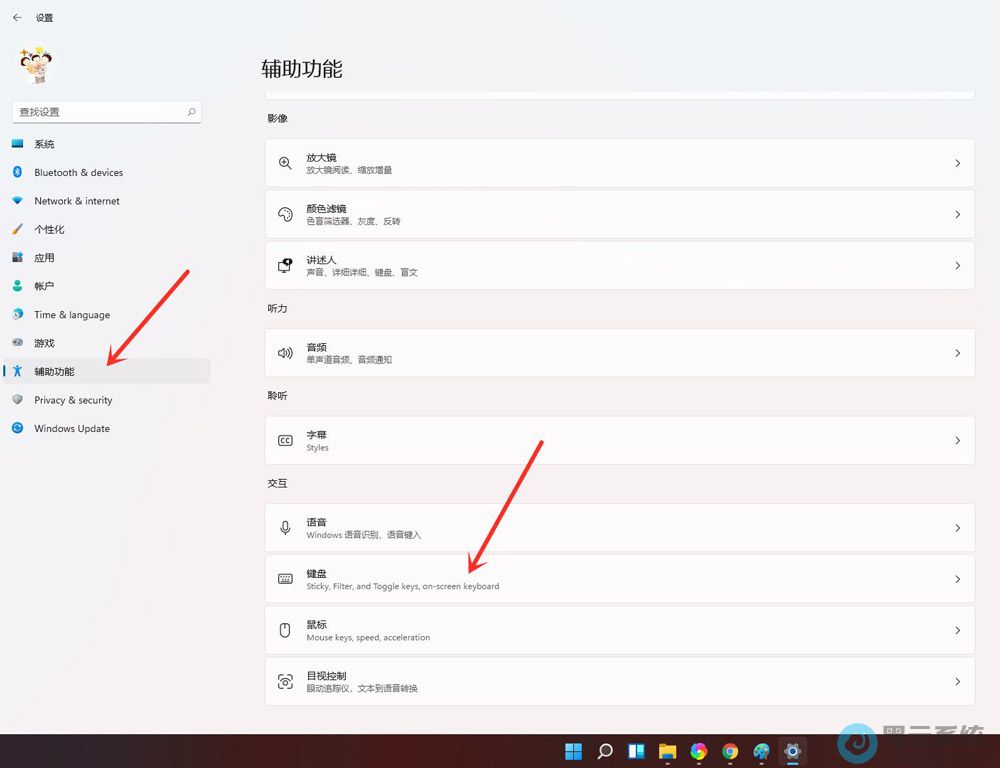This screenshot has width=1000, height=768.
Task: Click the 查找设置 search box
Action: (100, 112)
